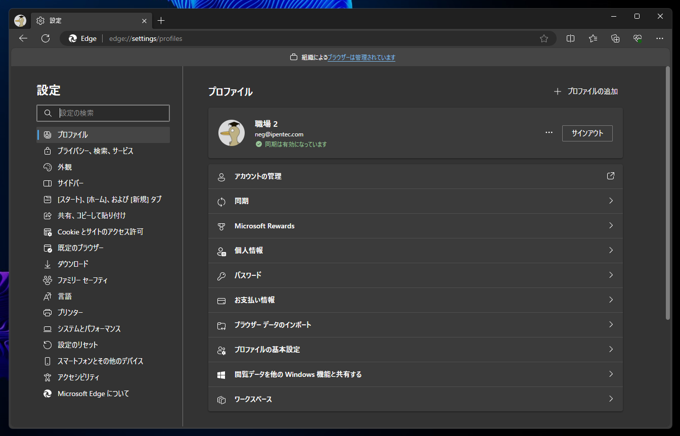Open more options dots beside サインアウト
The width and height of the screenshot is (680, 436).
click(549, 133)
